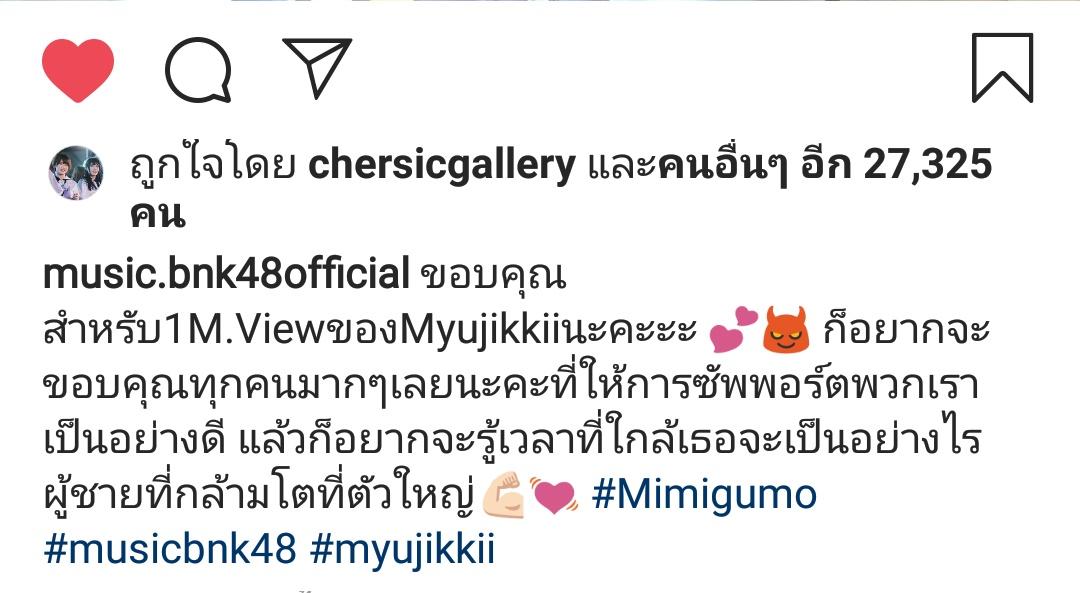
Task: Click the 'ถูกใจโดย' liked-by label
Action: point(213,166)
